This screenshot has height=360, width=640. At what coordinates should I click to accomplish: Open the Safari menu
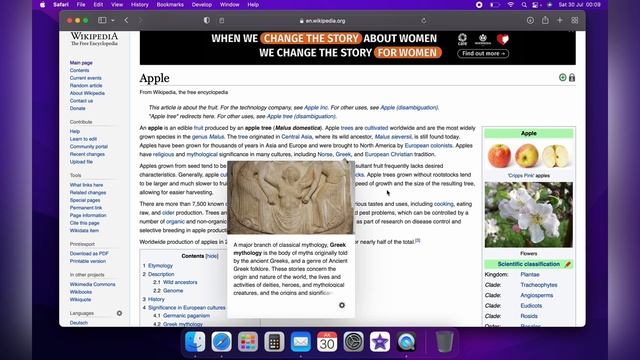pos(61,5)
